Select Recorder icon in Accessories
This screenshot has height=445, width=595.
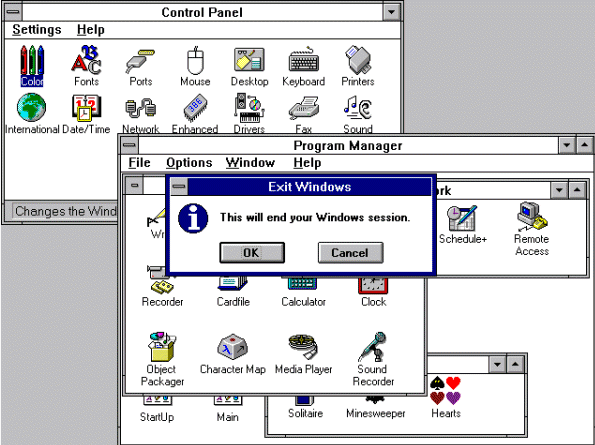[162, 287]
